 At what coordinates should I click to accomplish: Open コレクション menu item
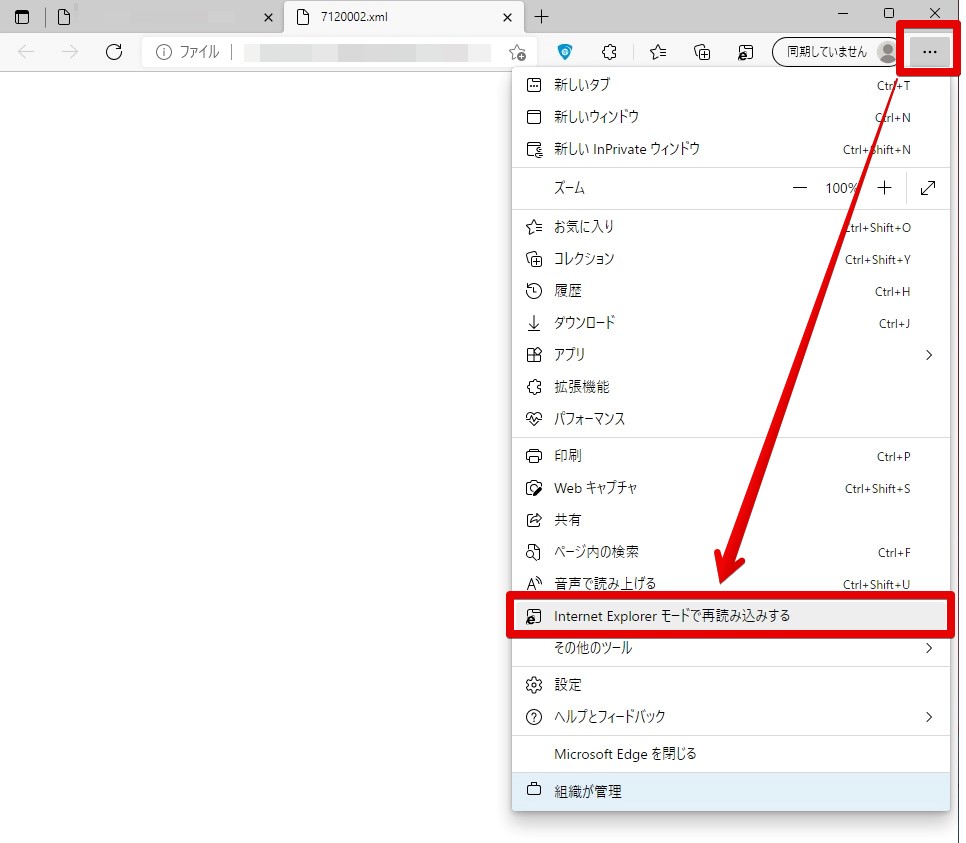tap(731, 259)
